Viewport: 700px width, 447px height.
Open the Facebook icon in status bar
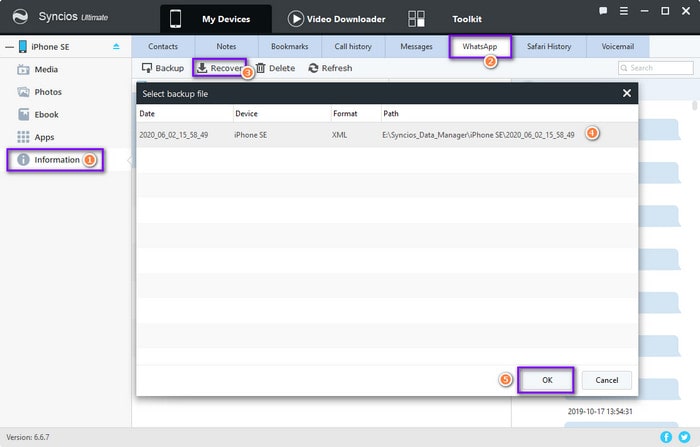(666, 437)
